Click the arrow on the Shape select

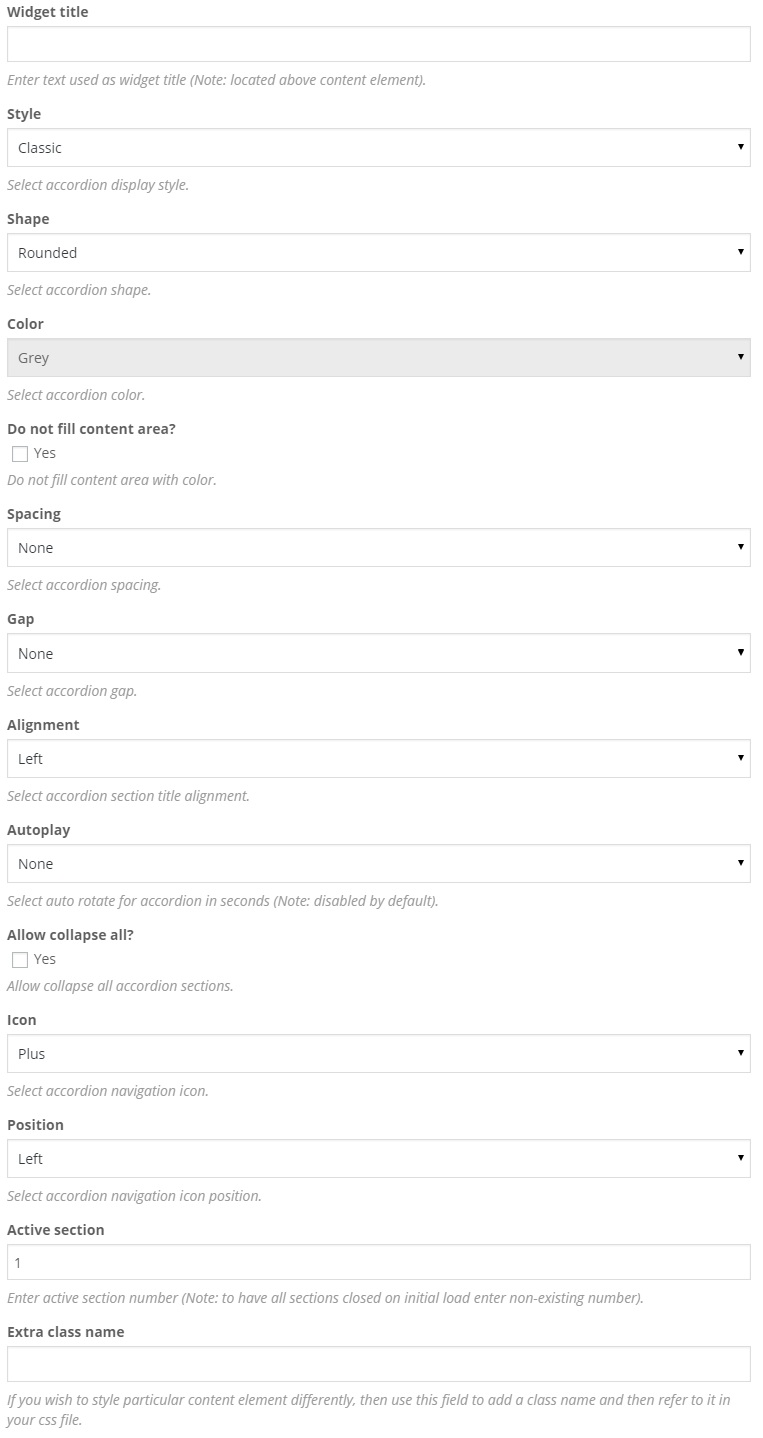coord(740,252)
